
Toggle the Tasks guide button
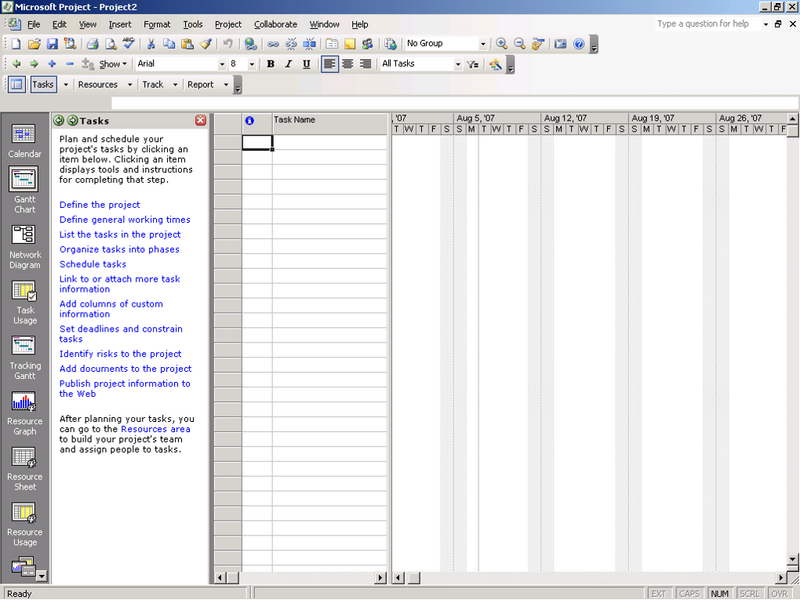(x=43, y=84)
